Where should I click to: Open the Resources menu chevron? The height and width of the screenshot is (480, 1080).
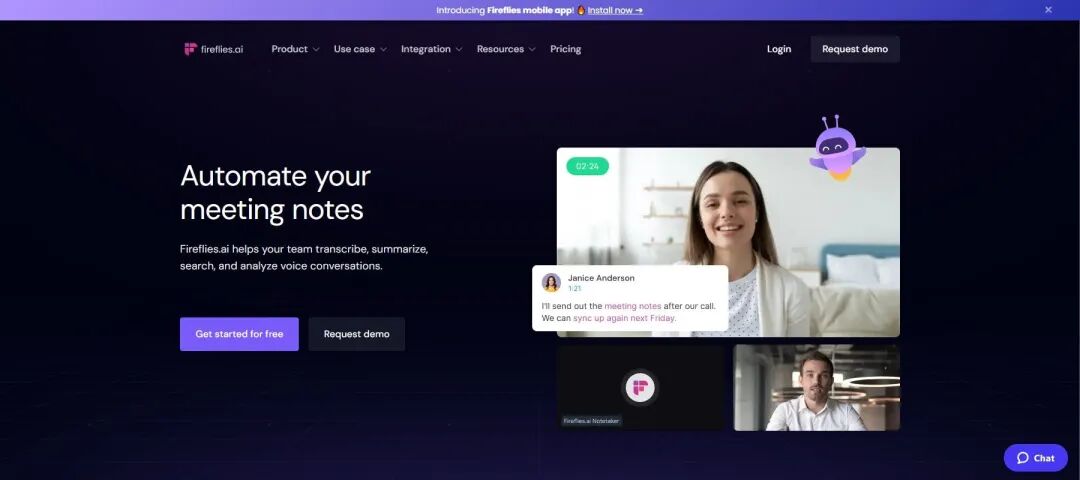point(532,50)
